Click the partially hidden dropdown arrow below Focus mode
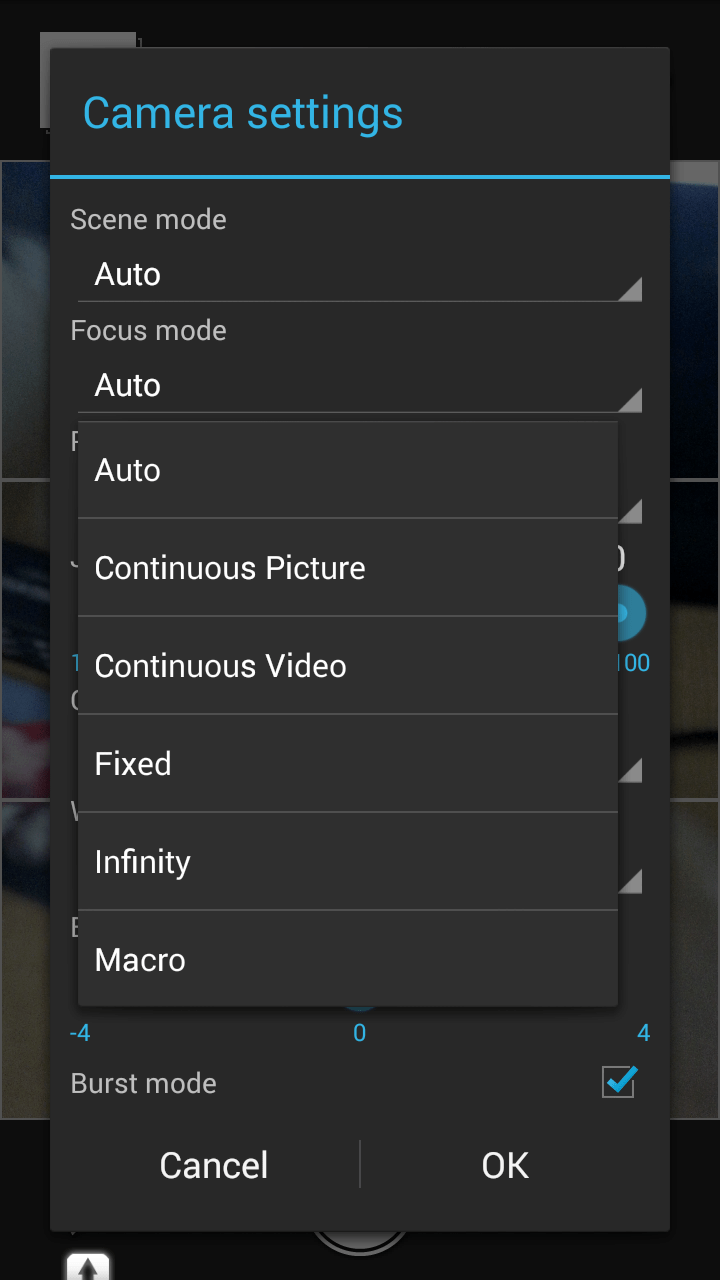Viewport: 720px width, 1280px height. click(630, 511)
